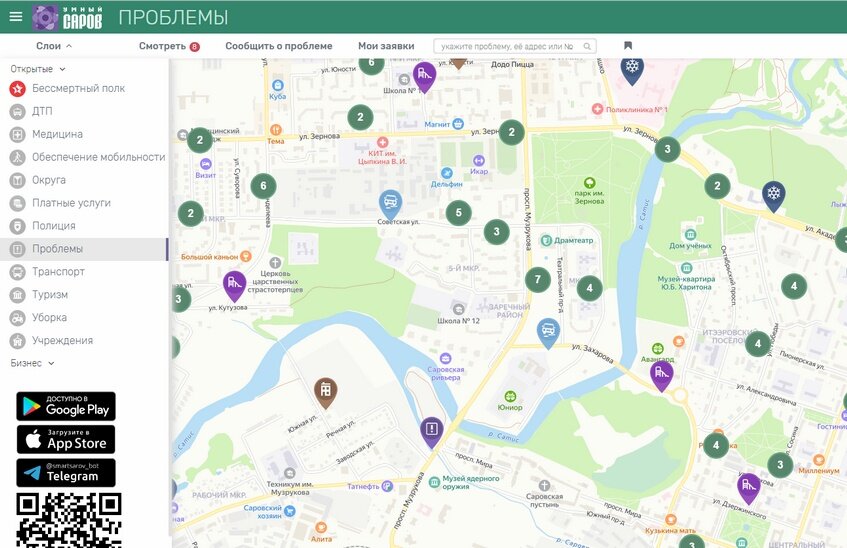Click the blue car marker on Советская ул.
Image resolution: width=847 pixels, height=548 pixels.
click(390, 204)
